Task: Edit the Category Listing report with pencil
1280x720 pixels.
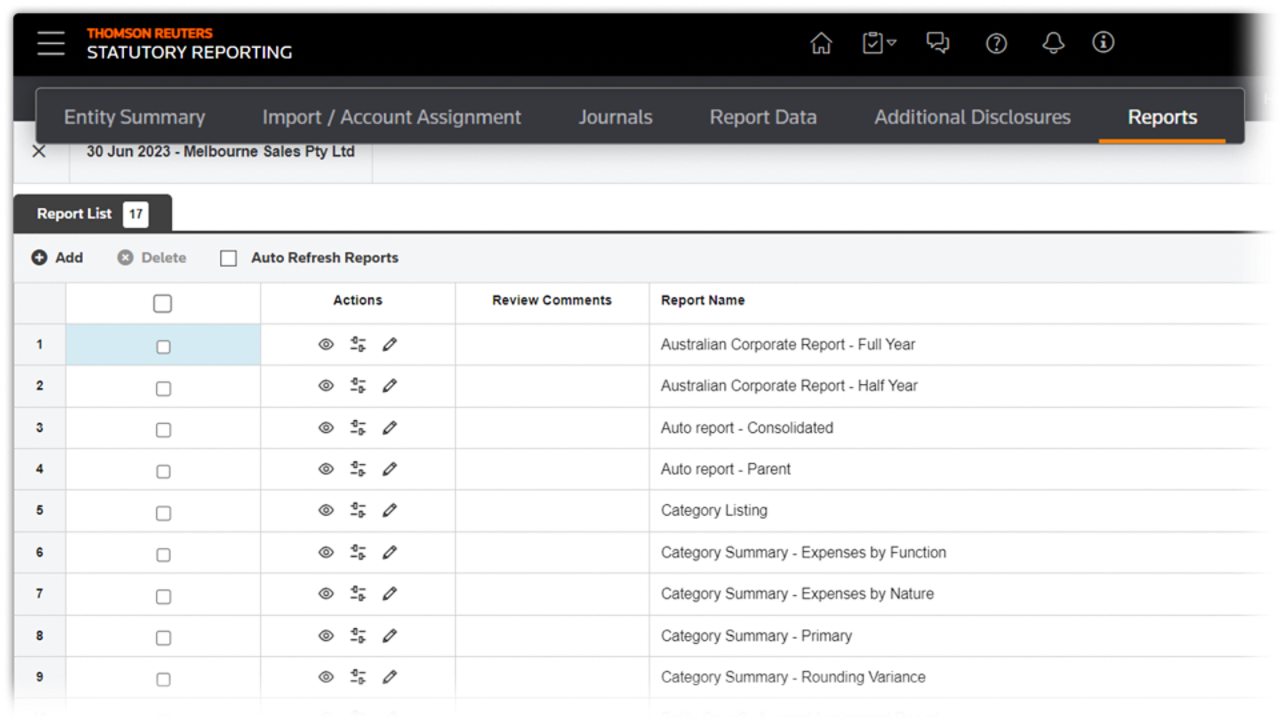Action: [x=390, y=510]
